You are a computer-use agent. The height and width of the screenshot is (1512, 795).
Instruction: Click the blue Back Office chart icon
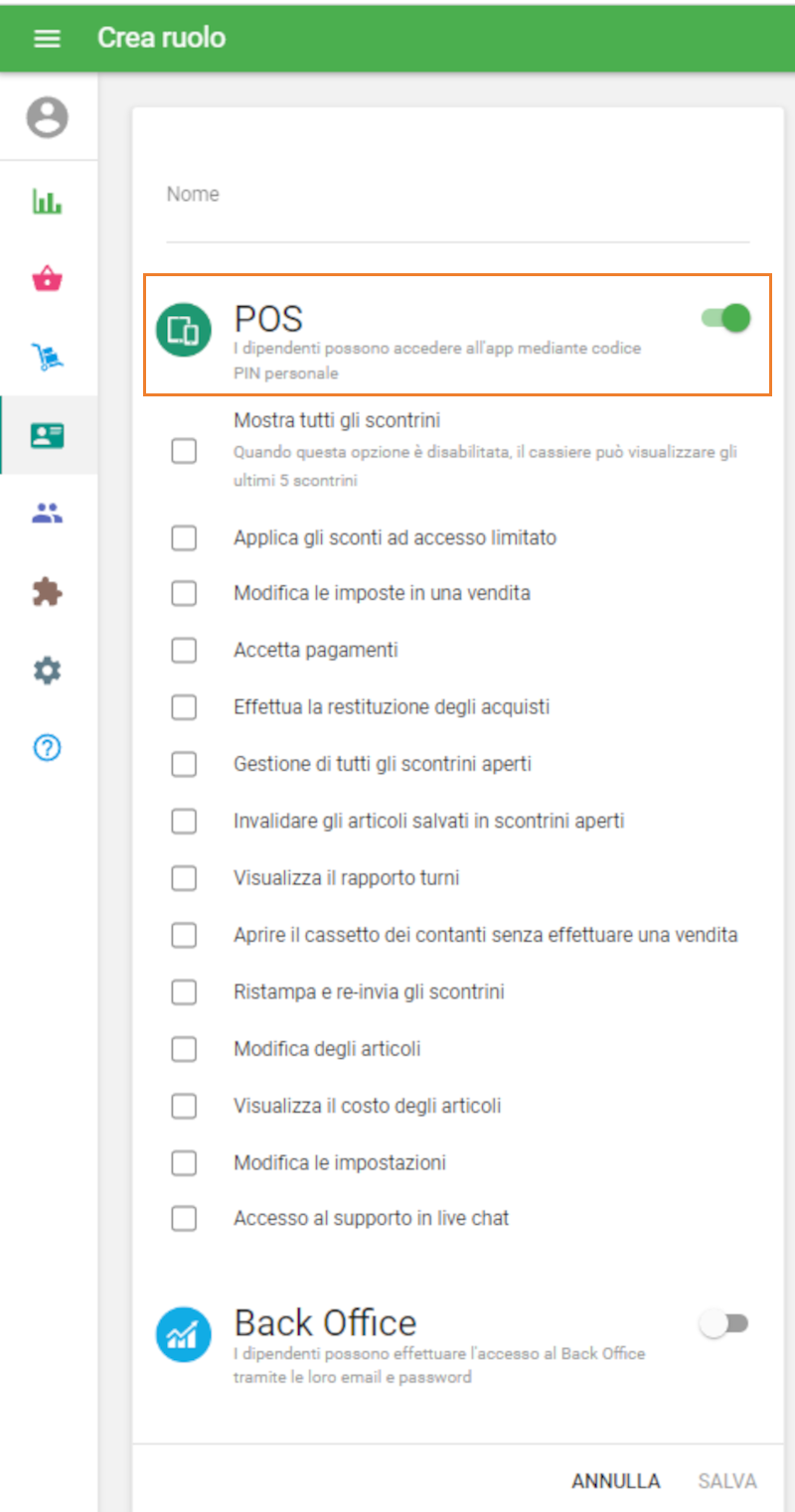(183, 1332)
